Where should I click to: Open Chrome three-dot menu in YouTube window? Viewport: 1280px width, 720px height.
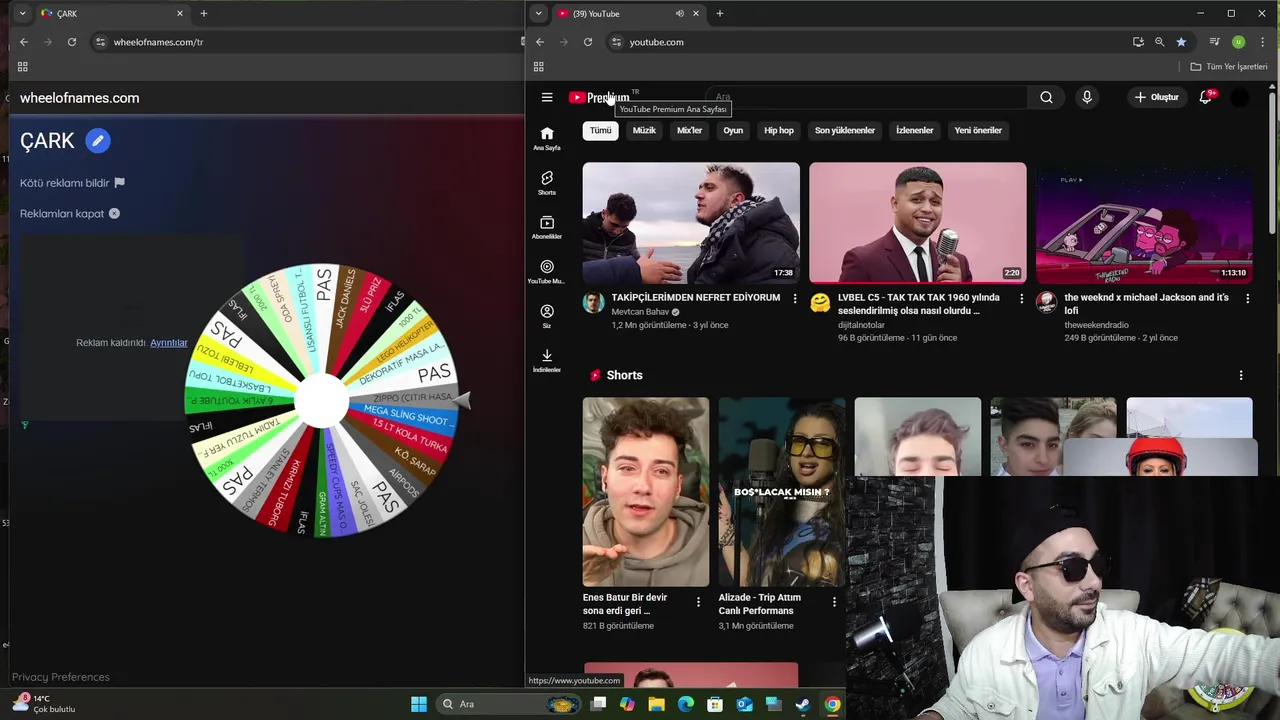[x=1262, y=42]
